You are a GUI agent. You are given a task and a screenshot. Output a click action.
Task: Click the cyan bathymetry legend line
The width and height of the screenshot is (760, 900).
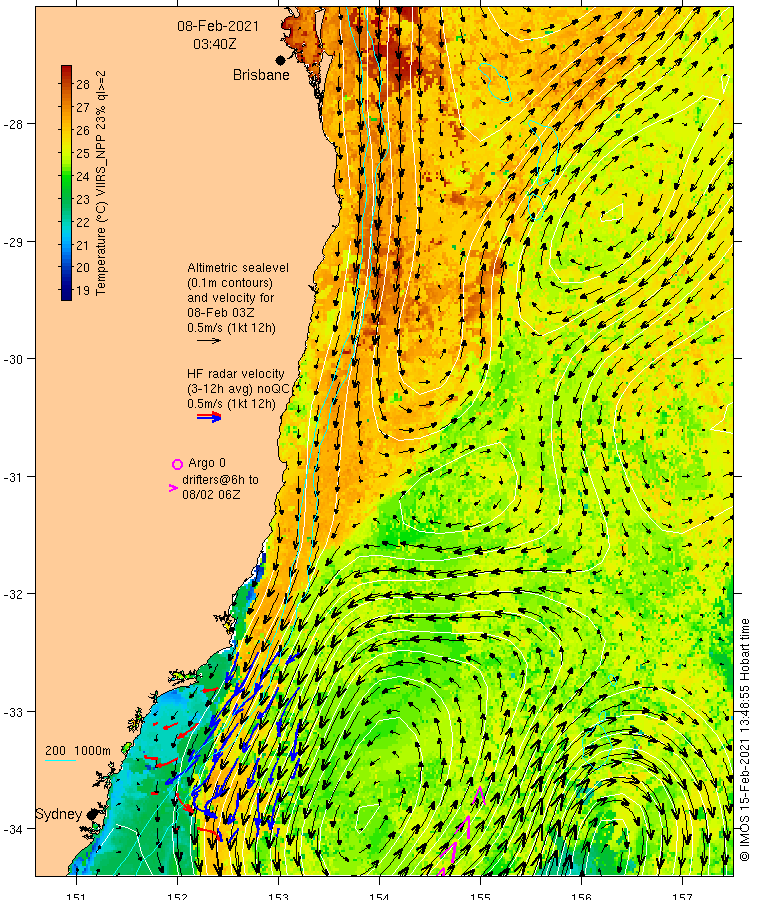tap(61, 761)
